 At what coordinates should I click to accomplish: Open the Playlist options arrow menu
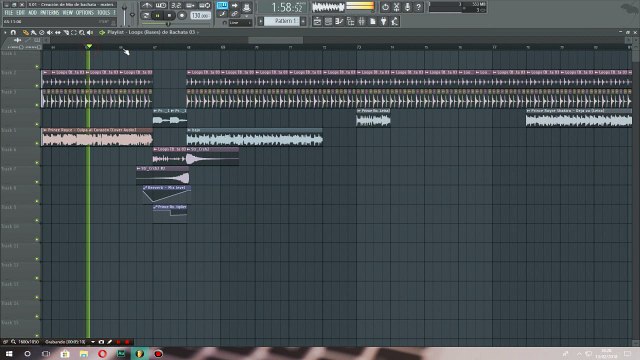tap(5, 32)
